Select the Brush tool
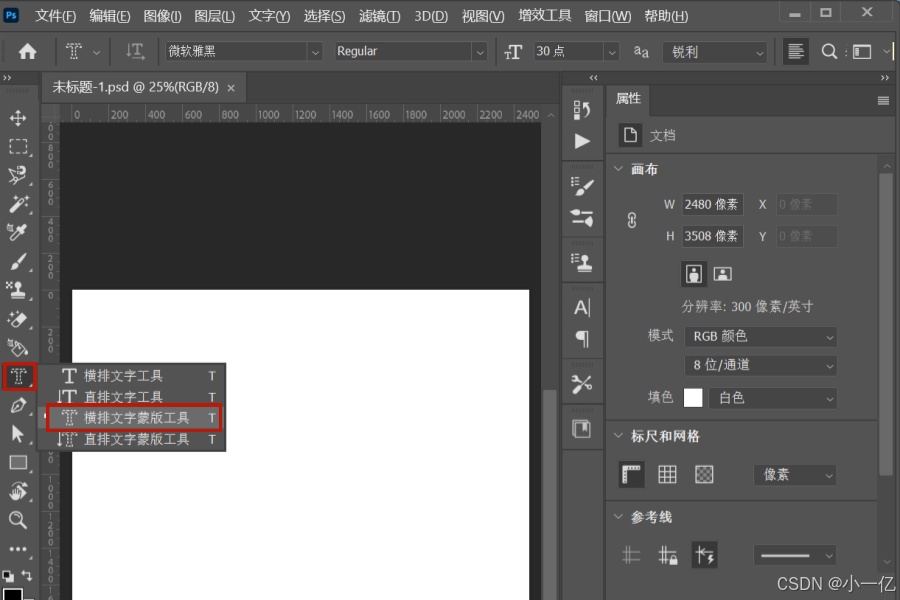900x600 pixels. click(x=18, y=262)
